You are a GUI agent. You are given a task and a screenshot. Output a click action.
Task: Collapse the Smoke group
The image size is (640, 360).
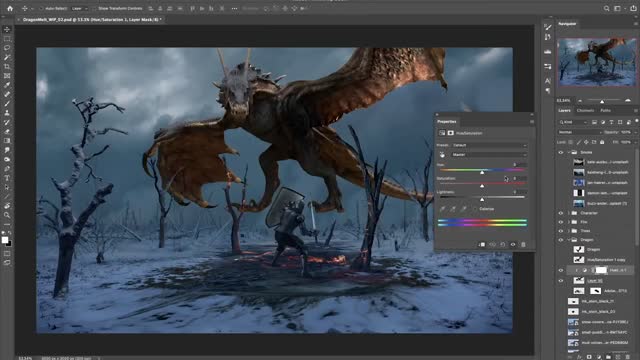[569, 152]
